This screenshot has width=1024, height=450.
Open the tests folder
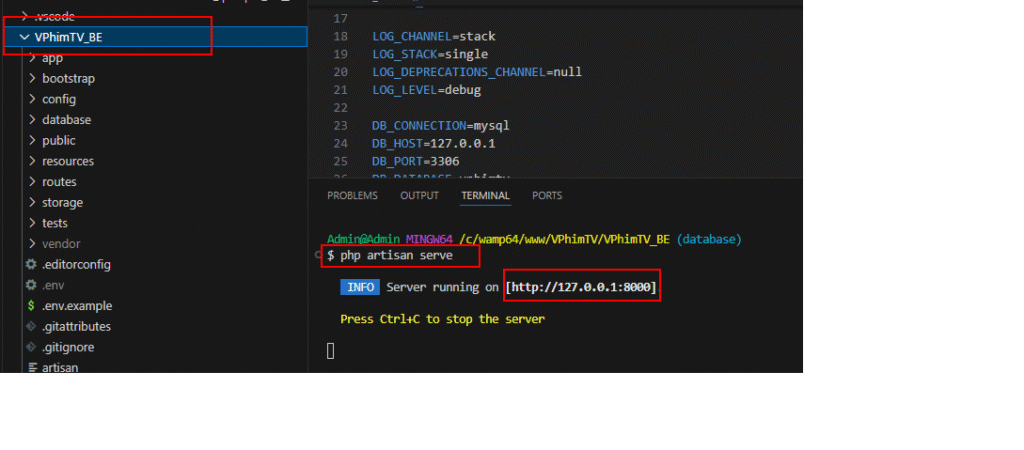(55, 223)
